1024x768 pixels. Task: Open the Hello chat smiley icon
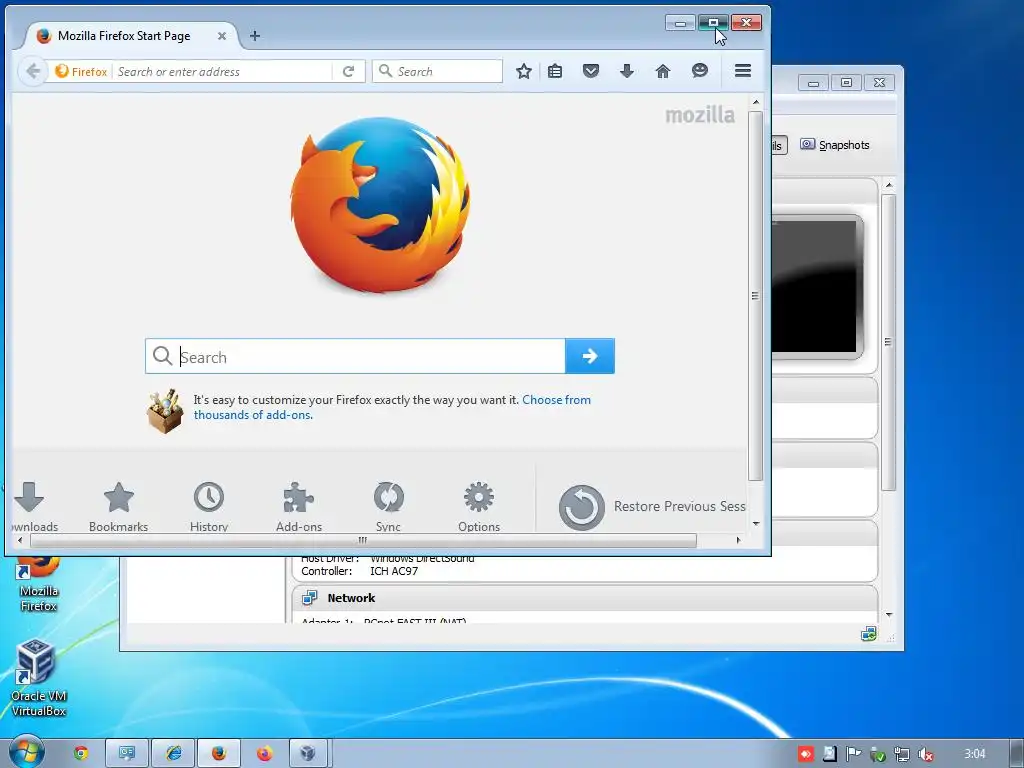tap(700, 71)
